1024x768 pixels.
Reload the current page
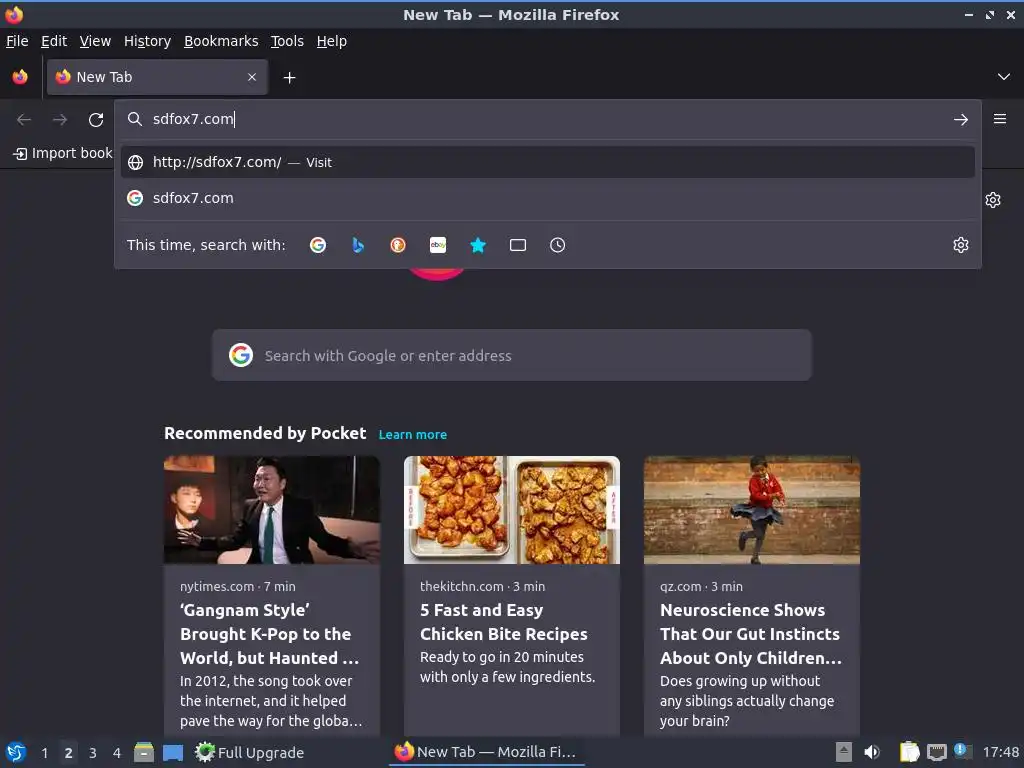tap(96, 120)
